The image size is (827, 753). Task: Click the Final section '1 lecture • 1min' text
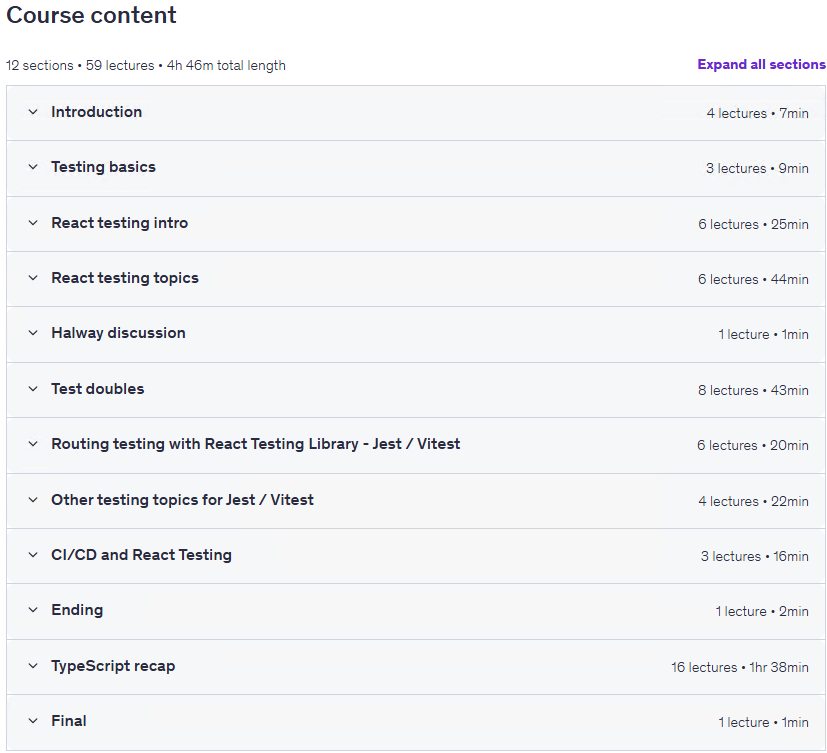pyautogui.click(x=763, y=722)
